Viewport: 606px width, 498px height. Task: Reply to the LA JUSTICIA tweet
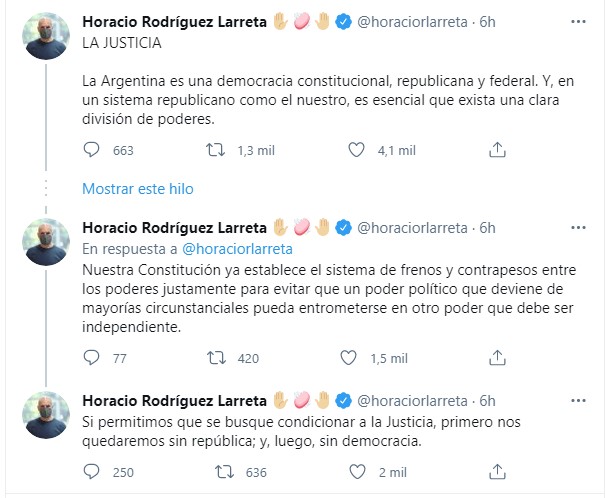point(92,150)
